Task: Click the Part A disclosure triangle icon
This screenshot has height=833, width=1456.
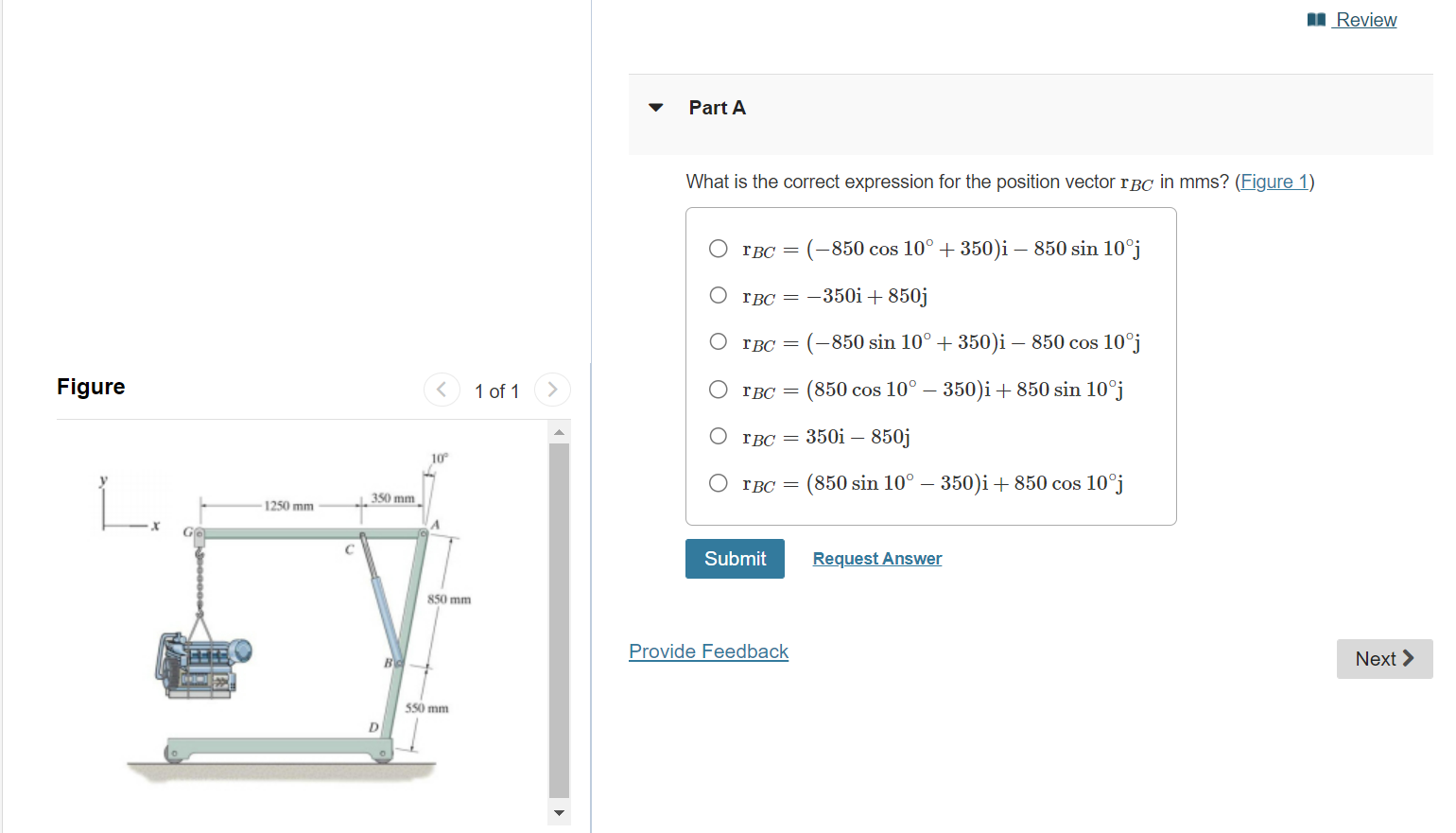Action: 656,108
